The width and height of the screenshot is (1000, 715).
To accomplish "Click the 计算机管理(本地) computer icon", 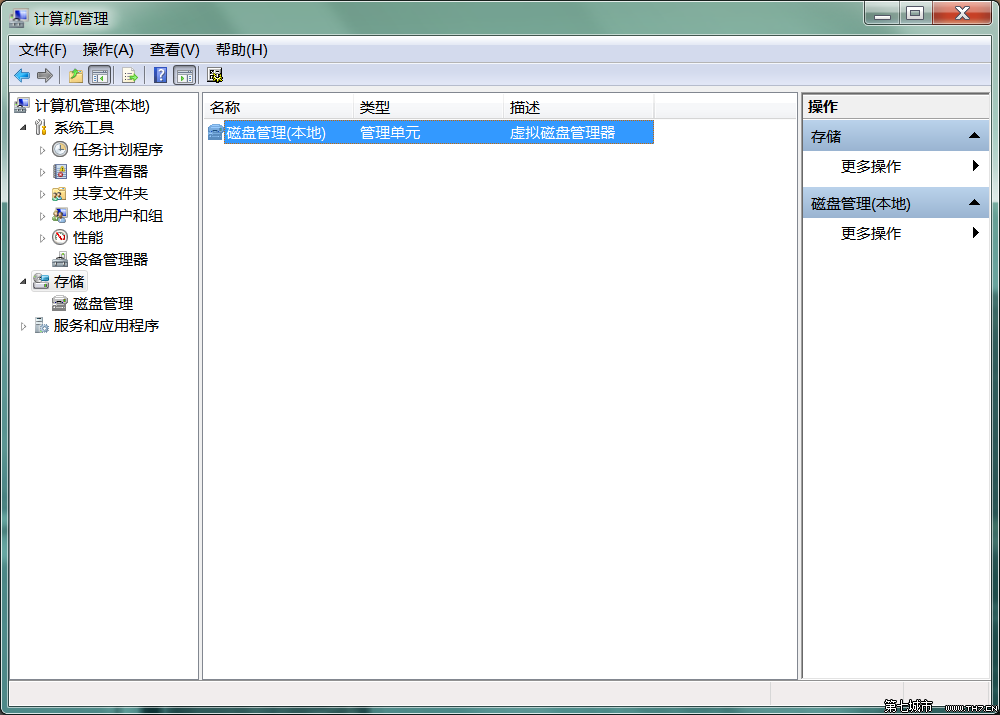I will tap(22, 105).
